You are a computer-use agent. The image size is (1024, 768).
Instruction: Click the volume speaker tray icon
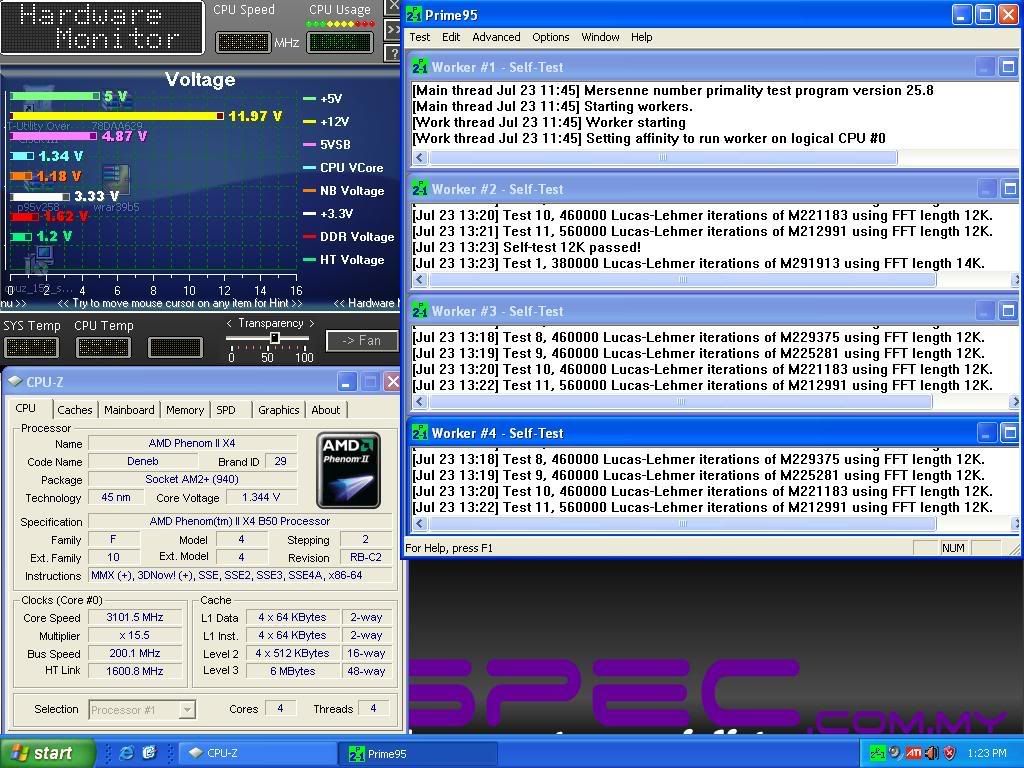pos(931,753)
